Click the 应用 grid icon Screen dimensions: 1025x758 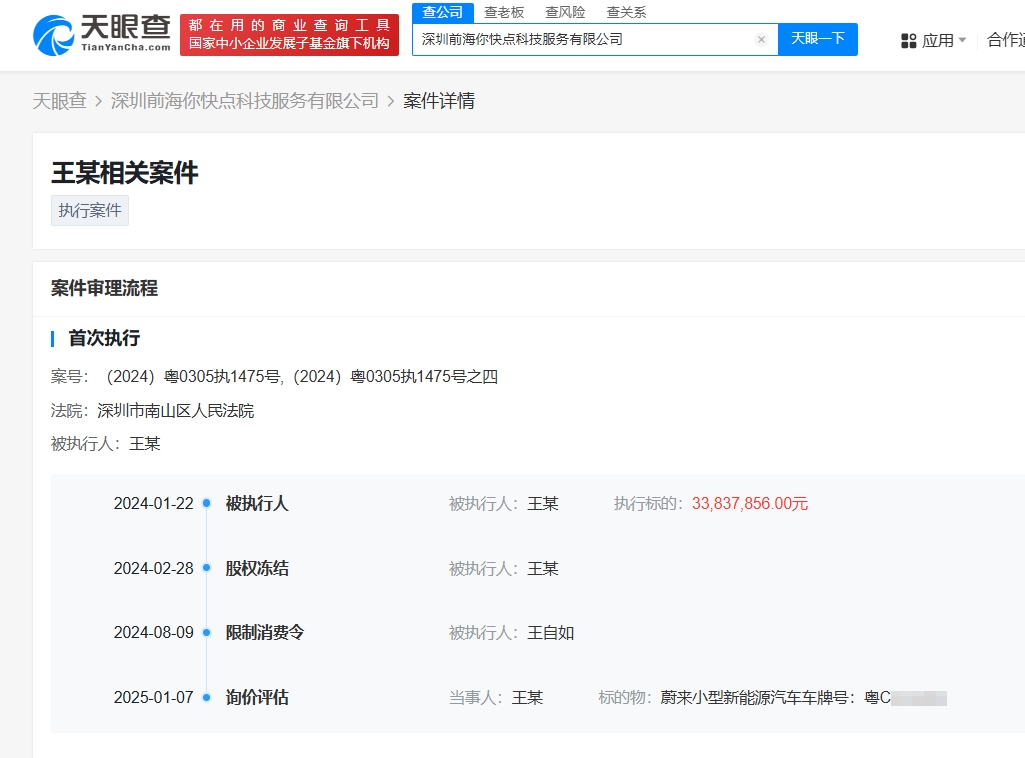(908, 40)
